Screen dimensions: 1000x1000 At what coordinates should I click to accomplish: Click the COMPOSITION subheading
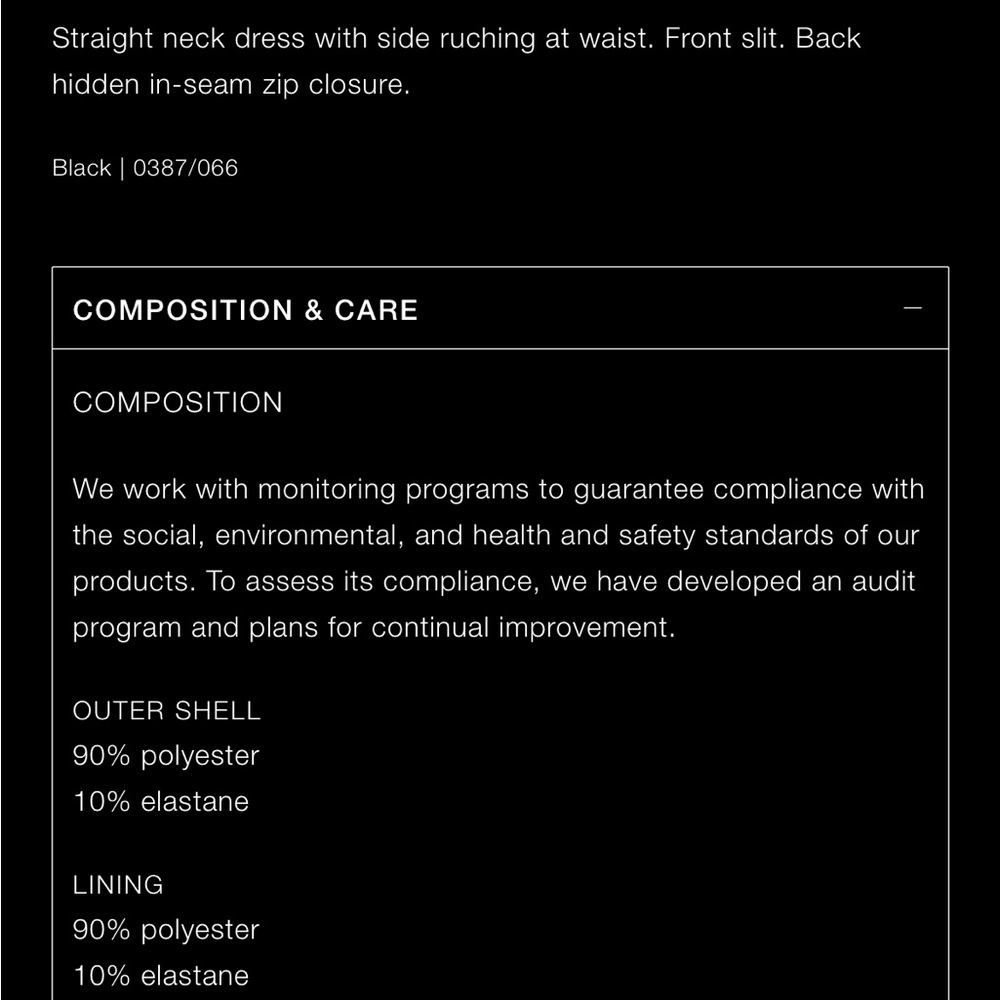[178, 403]
